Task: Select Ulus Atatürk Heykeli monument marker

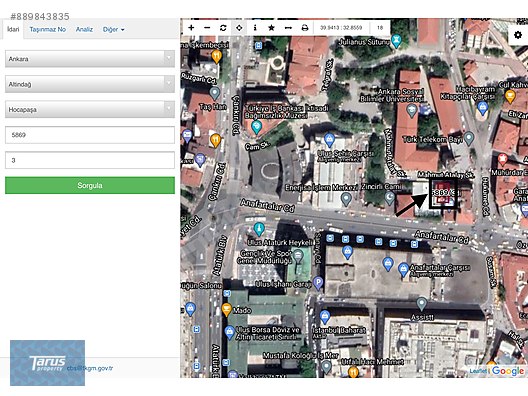Action: click(258, 229)
